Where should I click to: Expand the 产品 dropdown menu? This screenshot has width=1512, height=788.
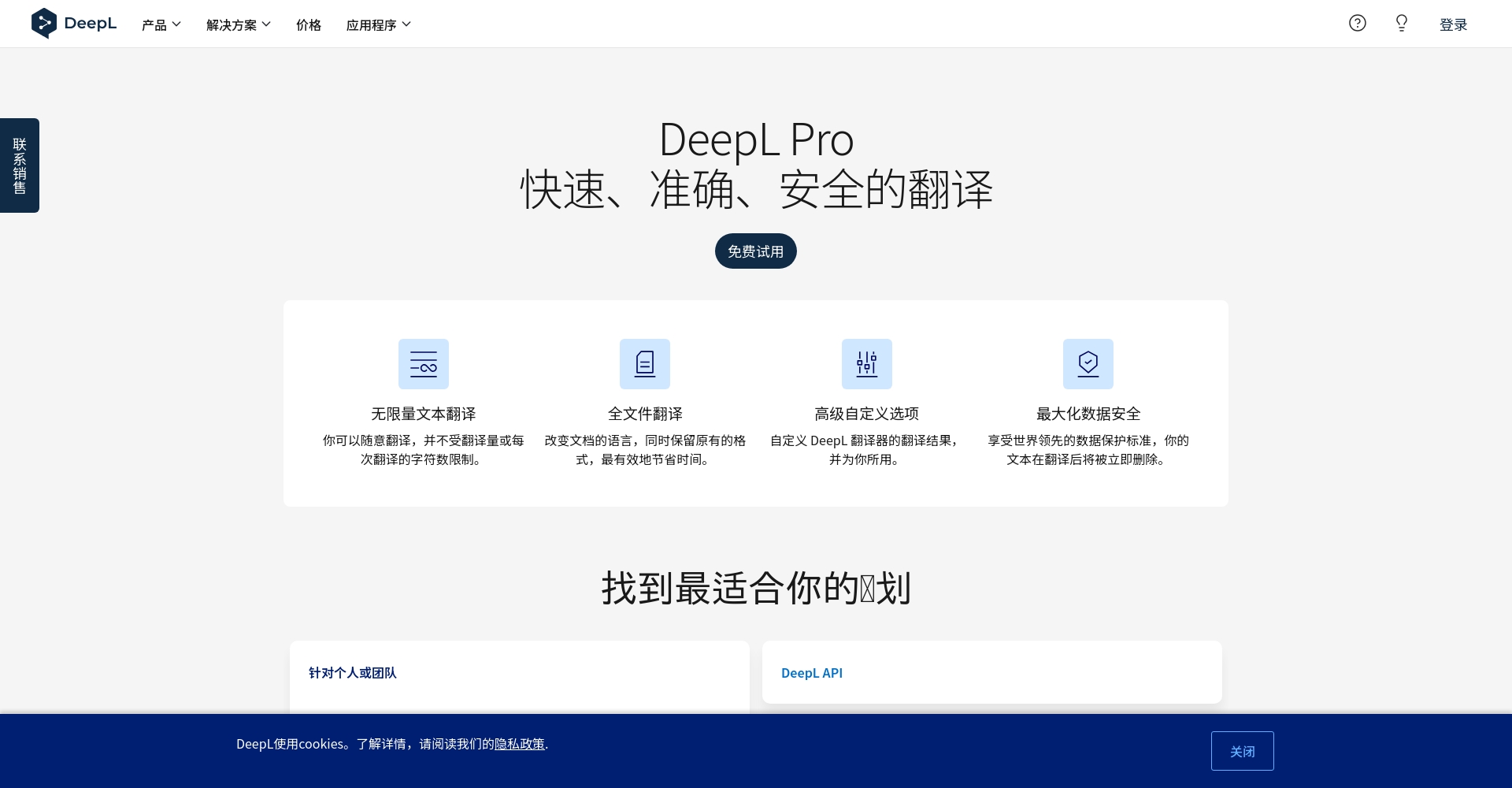161,24
